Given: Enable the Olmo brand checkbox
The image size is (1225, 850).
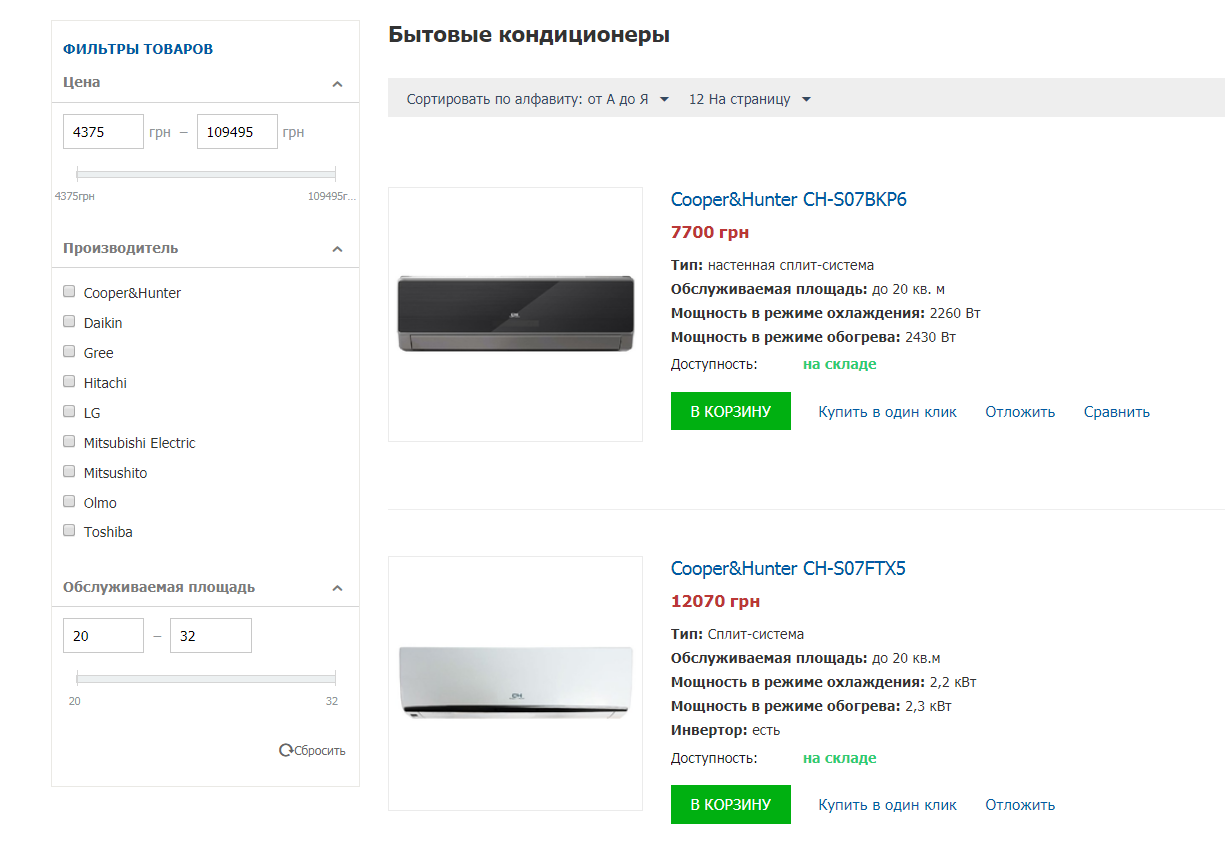Looking at the screenshot, I should (x=69, y=502).
